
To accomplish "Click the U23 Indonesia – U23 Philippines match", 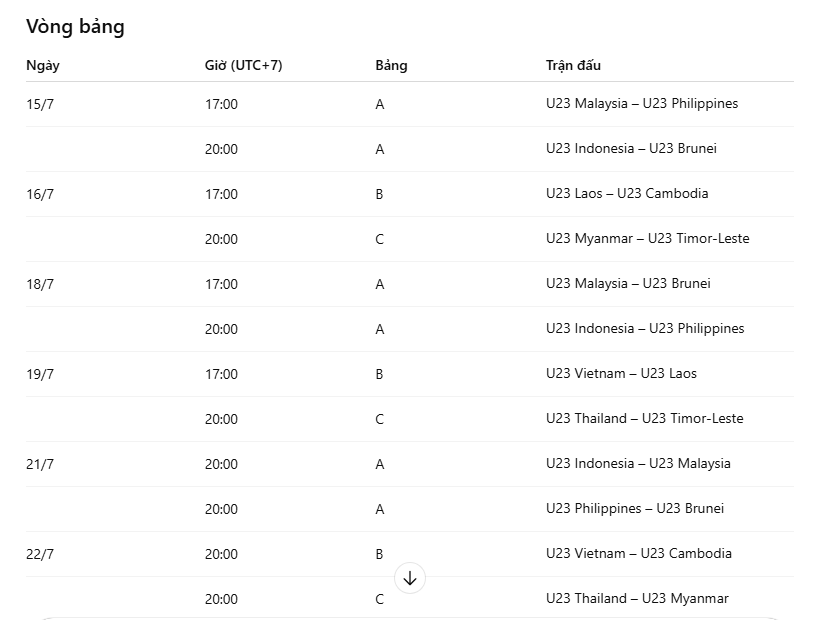I will point(645,329).
